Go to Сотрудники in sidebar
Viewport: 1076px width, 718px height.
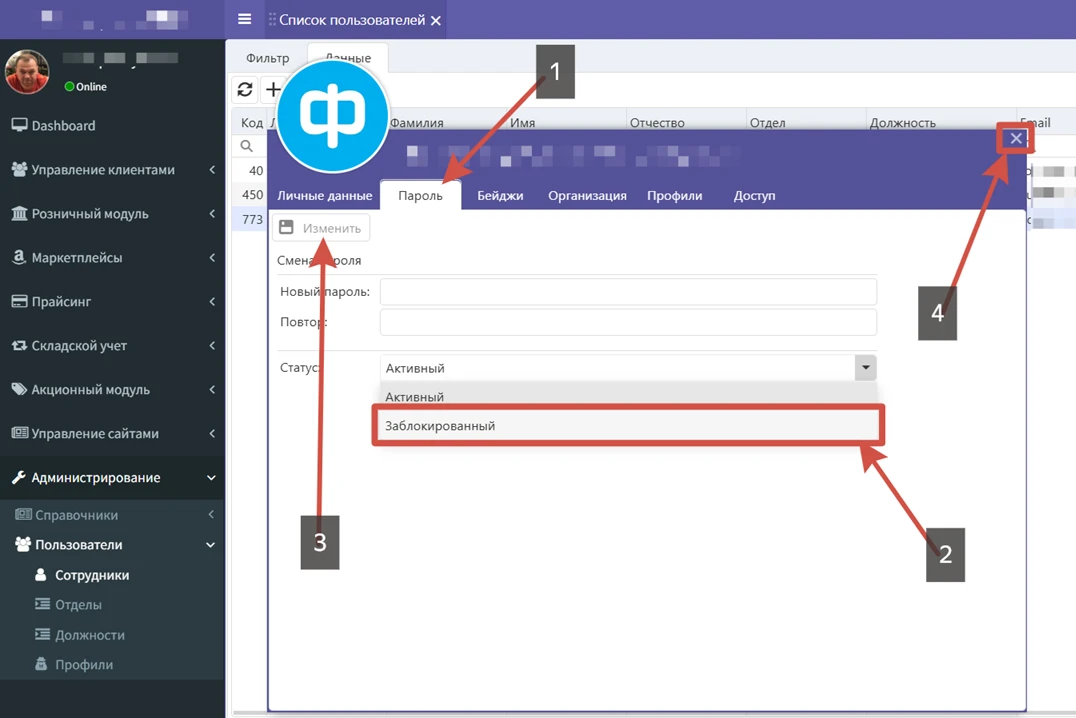(92, 575)
